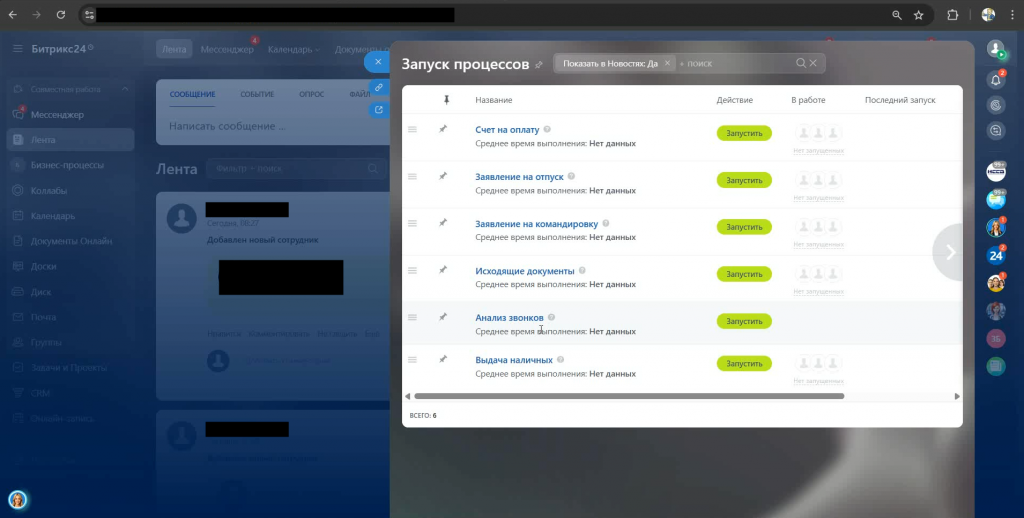This screenshot has height=518, width=1024.
Task: Launch the Заявление на командировку process
Action: pos(744,227)
